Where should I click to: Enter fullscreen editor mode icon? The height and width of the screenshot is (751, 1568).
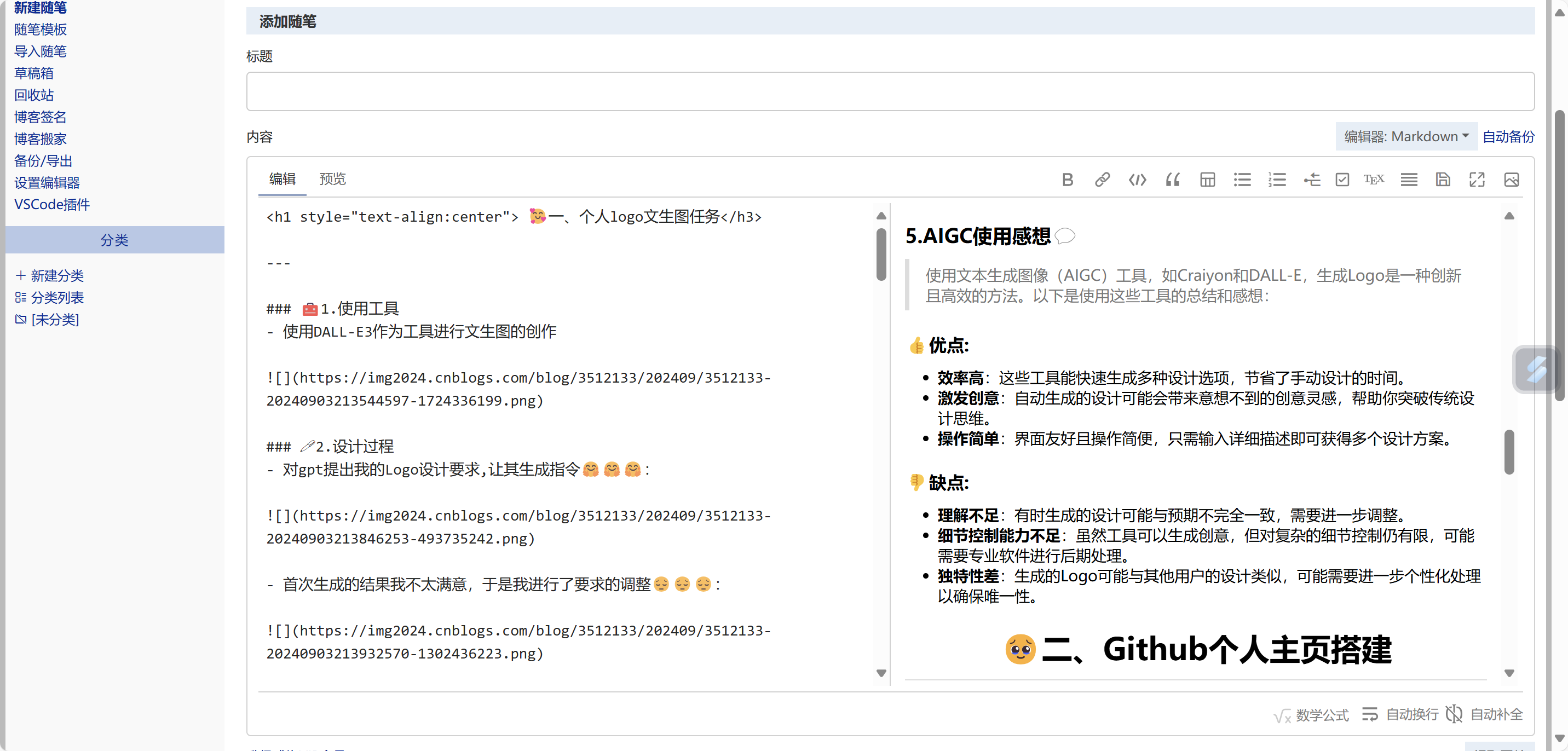click(1477, 180)
